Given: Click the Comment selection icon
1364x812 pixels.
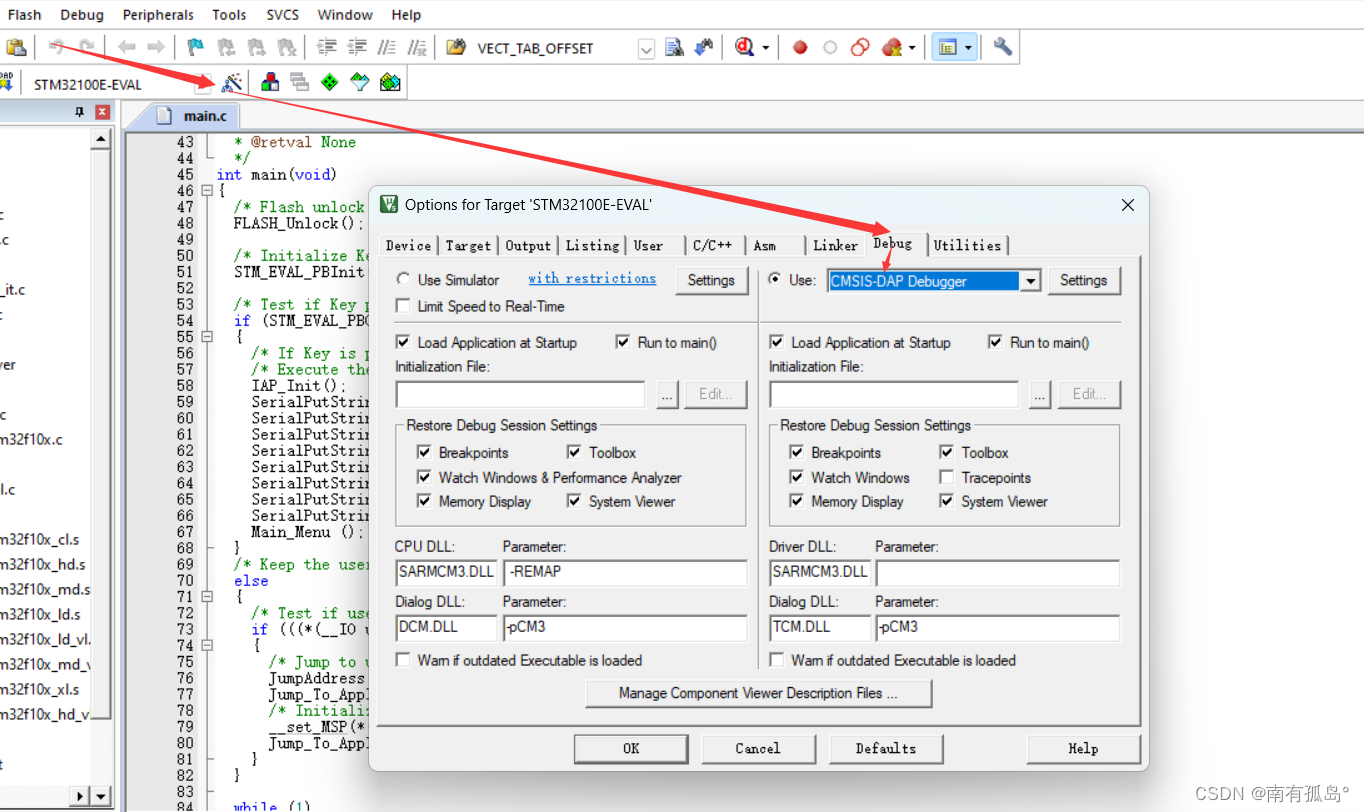Looking at the screenshot, I should coord(387,47).
